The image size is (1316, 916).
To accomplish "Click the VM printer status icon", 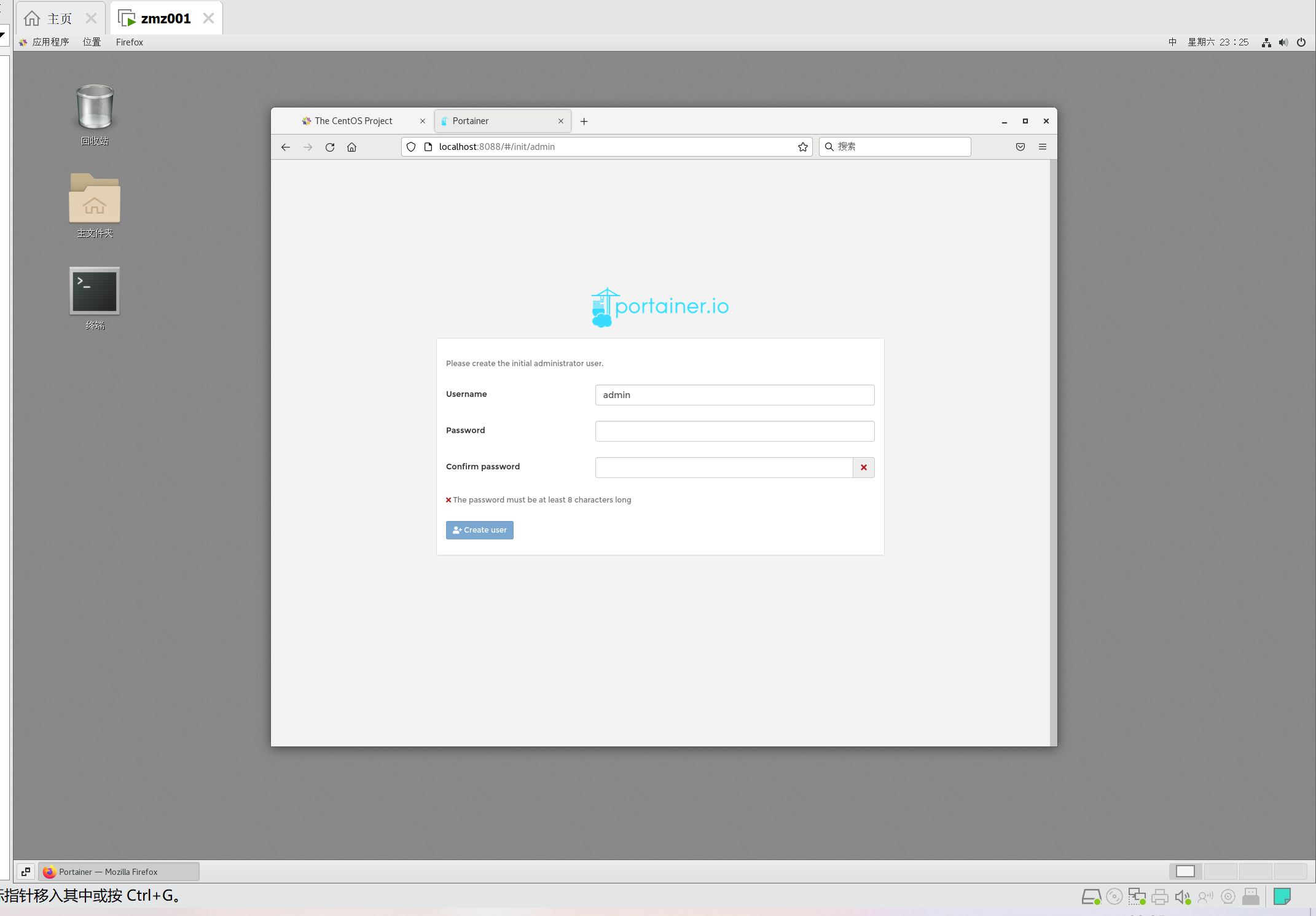I will 1160,897.
